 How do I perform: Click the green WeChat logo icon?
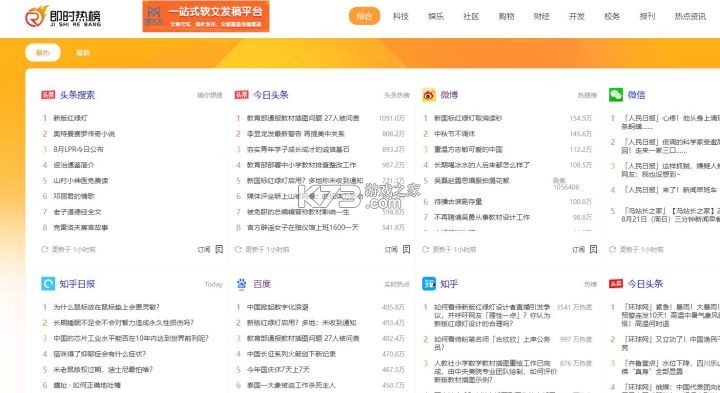616,95
